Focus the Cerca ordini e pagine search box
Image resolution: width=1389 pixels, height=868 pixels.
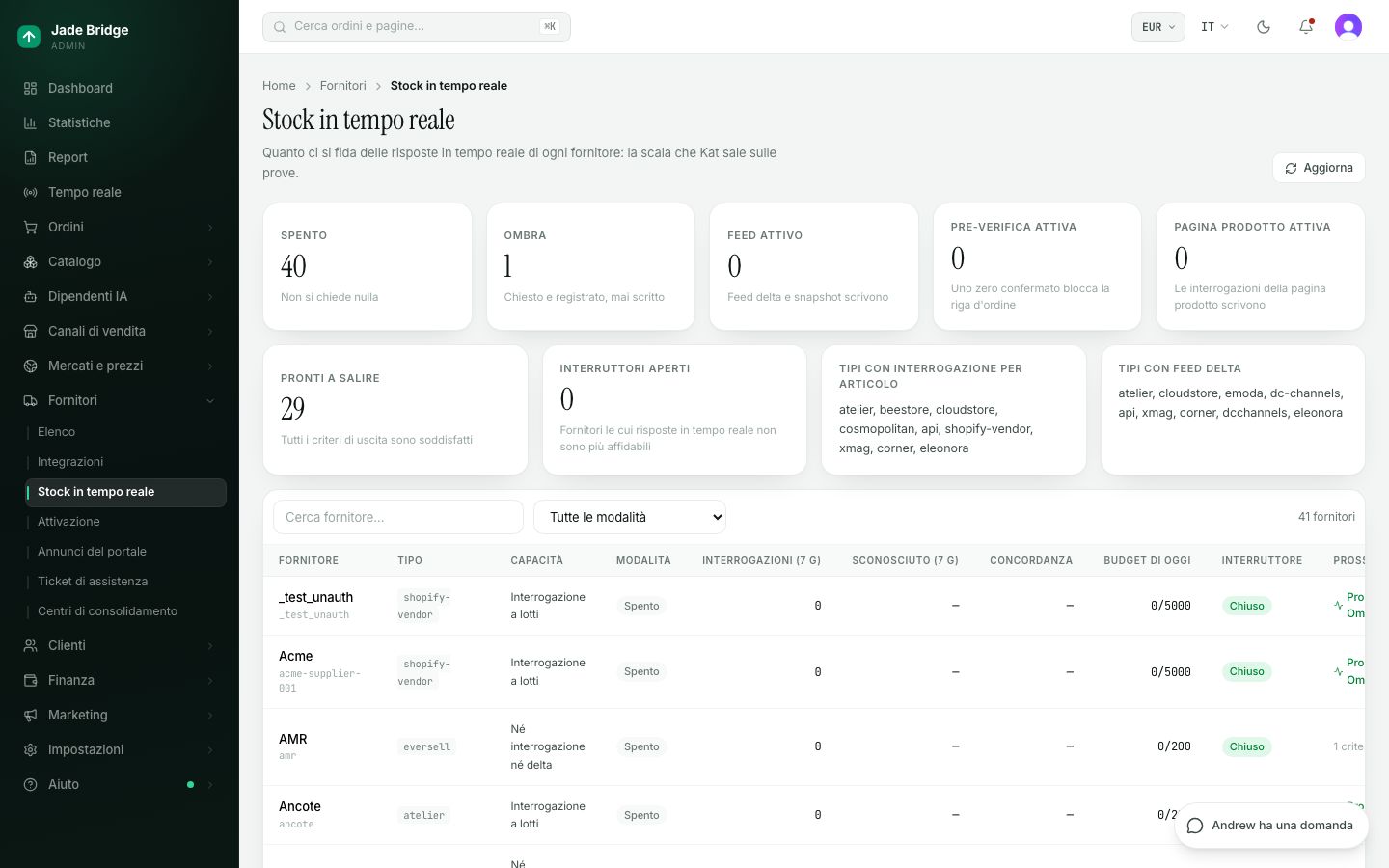417,27
